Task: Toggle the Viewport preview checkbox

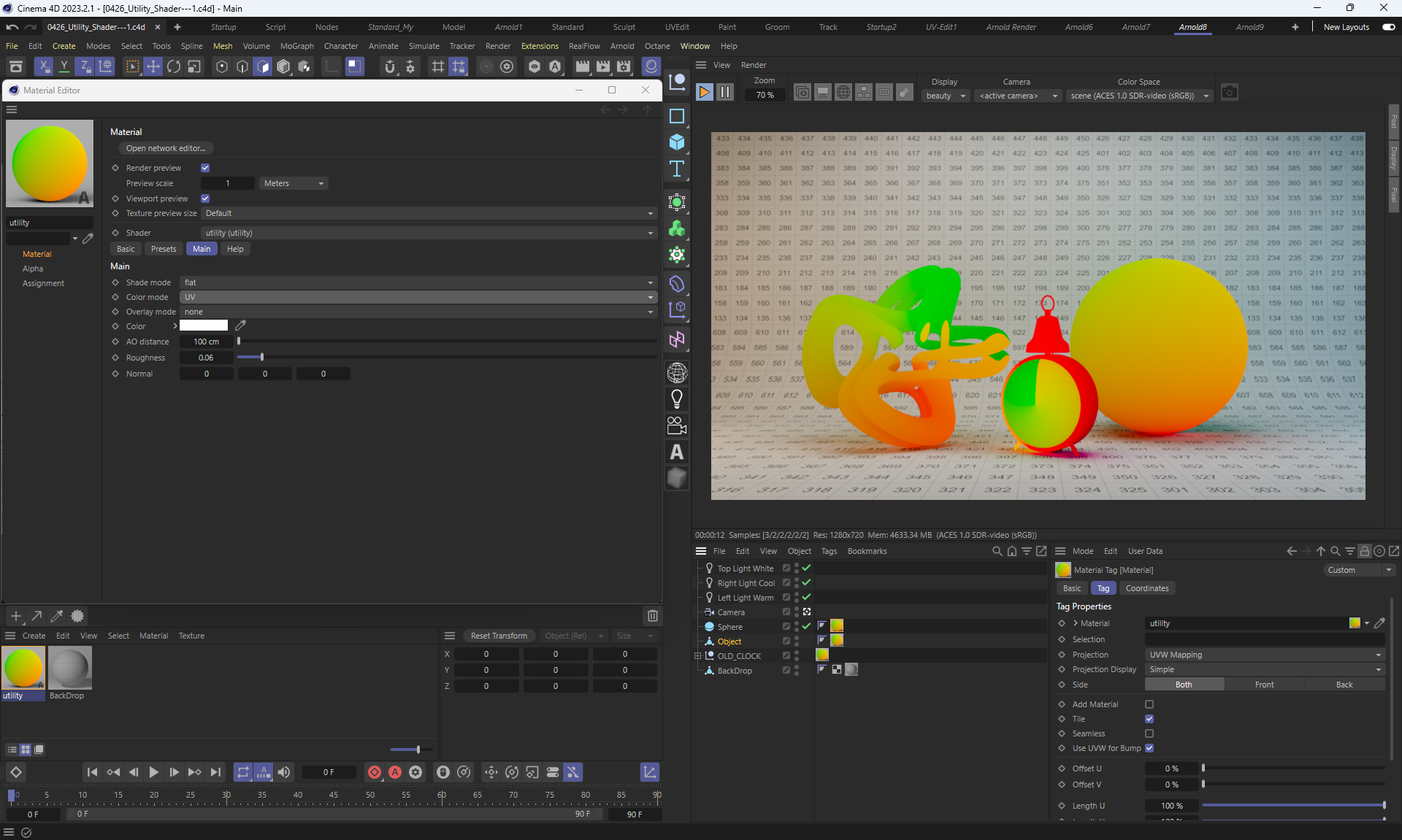Action: tap(205, 199)
